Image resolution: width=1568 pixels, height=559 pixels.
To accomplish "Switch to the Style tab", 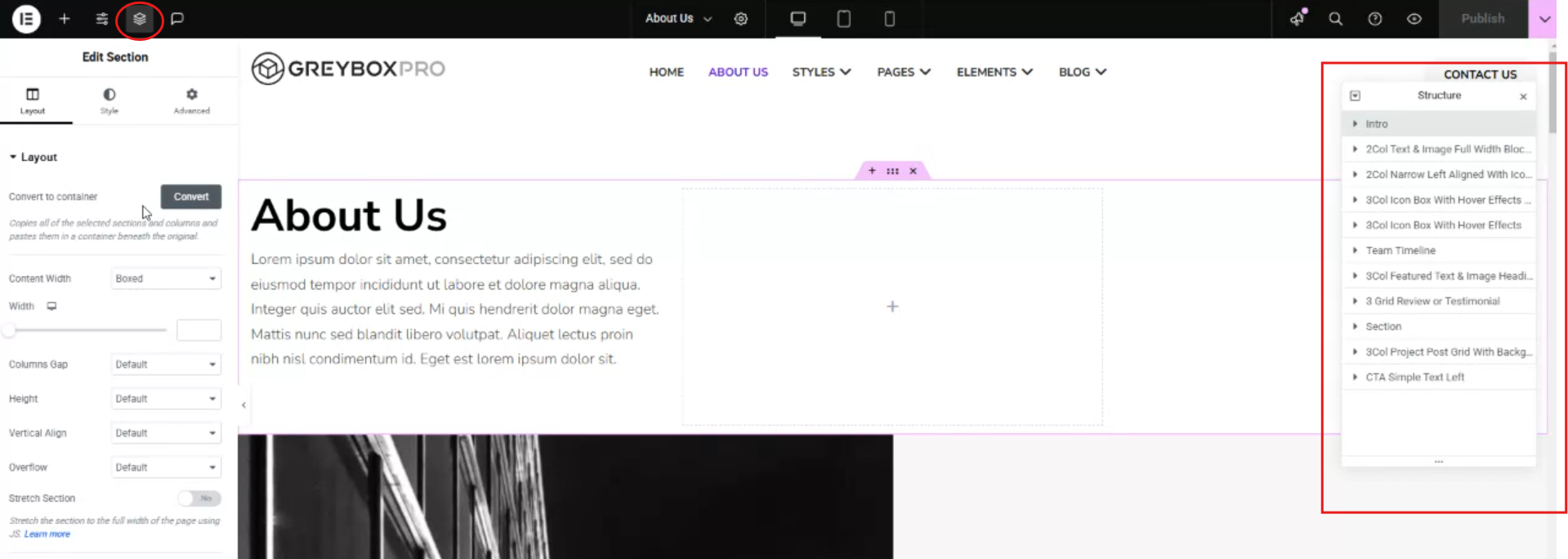I will tap(109, 101).
